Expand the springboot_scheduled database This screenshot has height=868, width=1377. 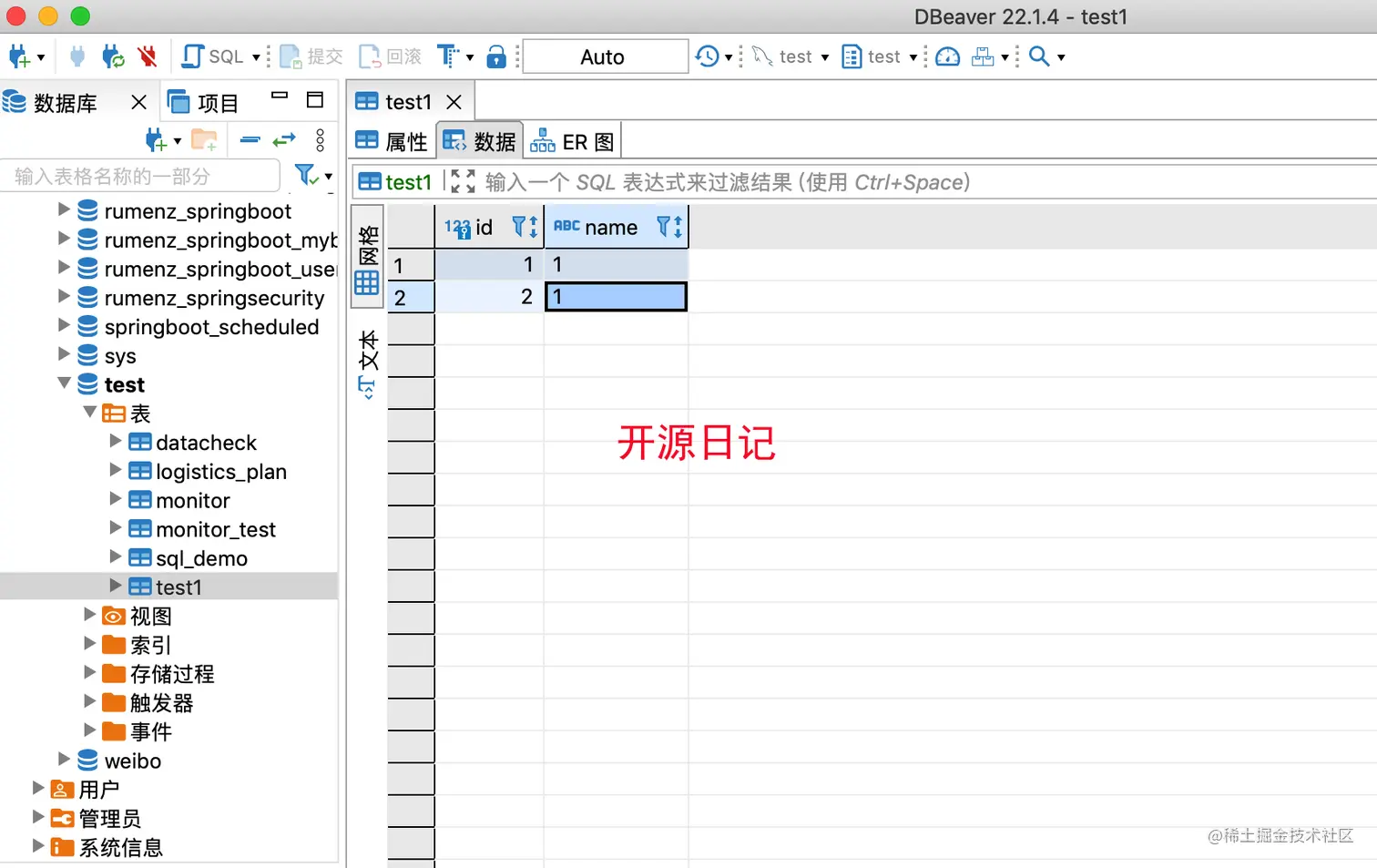[64, 325]
